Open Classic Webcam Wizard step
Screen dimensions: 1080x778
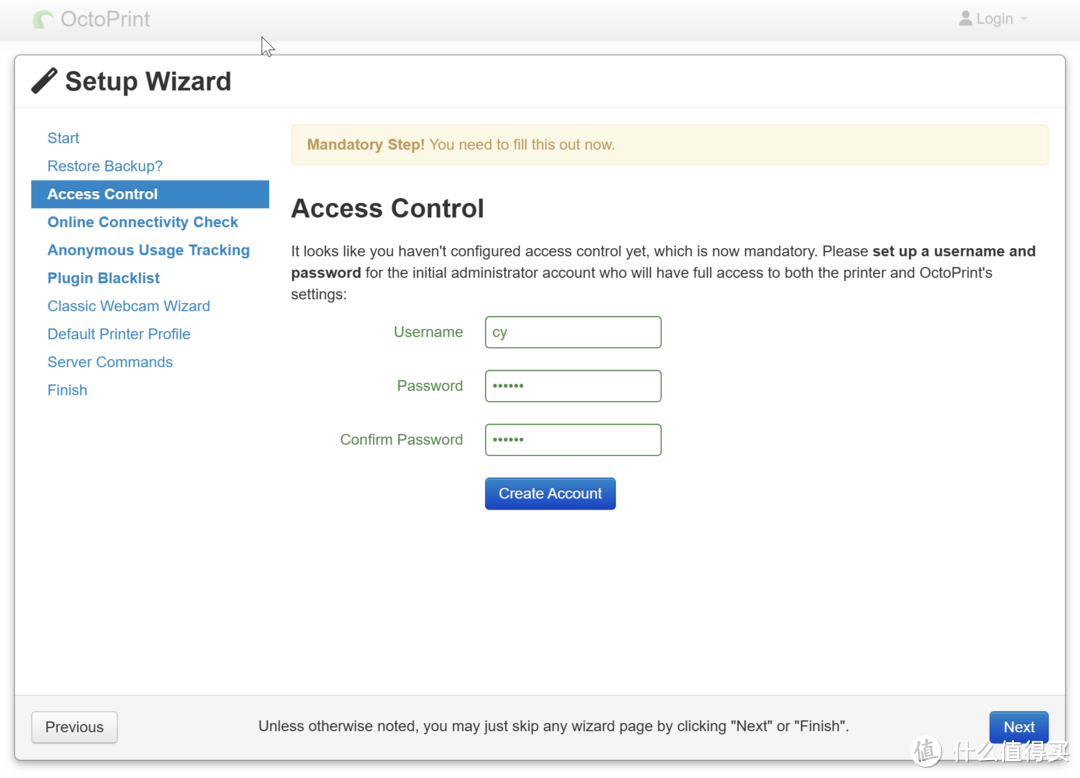point(129,306)
